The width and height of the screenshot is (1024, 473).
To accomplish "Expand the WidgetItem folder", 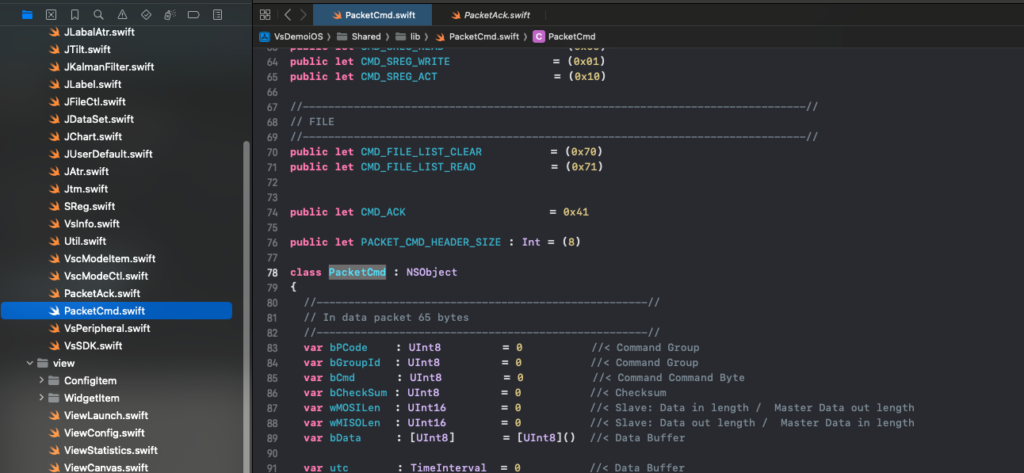I will click(41, 398).
